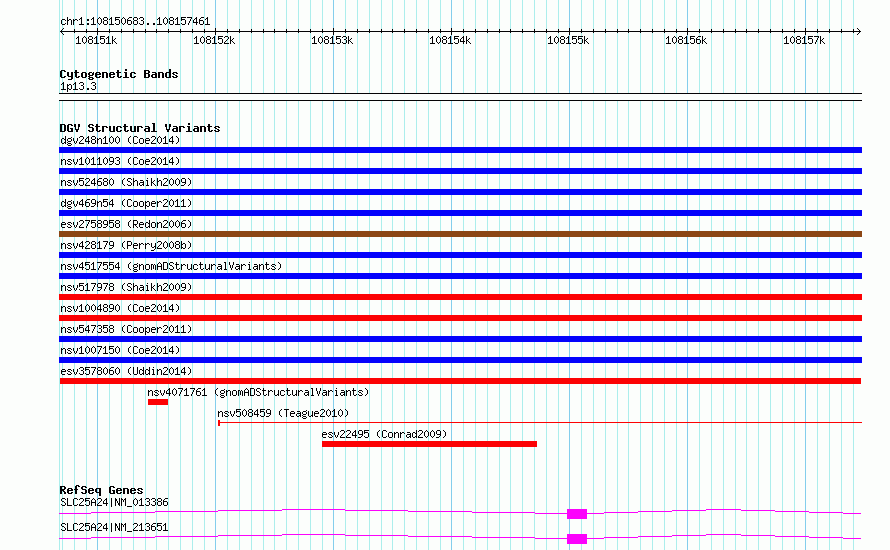Open the esv3578060 (Uddin2014) label
The image size is (890, 550).
click(126, 371)
